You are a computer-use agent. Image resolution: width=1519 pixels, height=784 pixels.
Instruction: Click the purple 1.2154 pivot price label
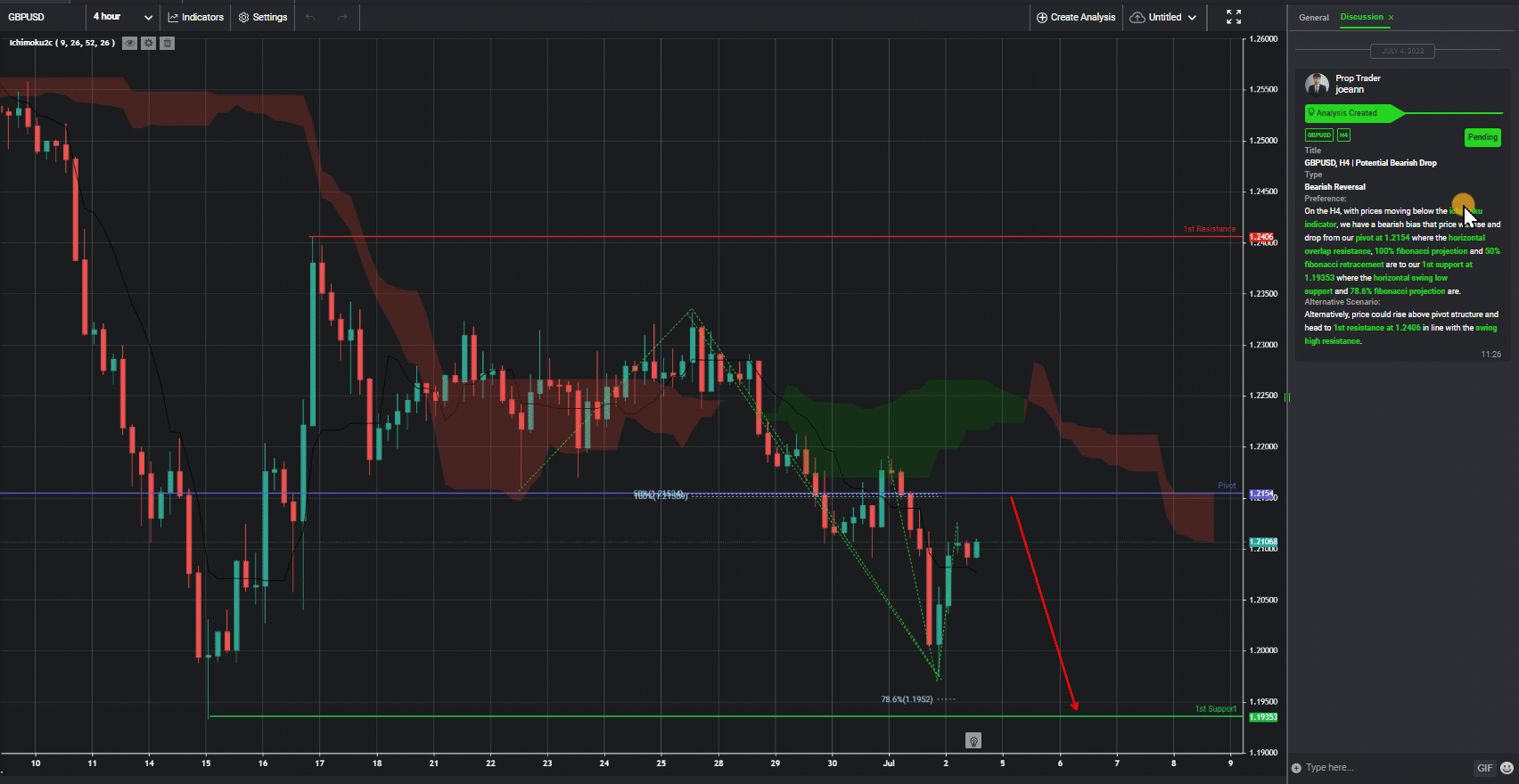1261,494
